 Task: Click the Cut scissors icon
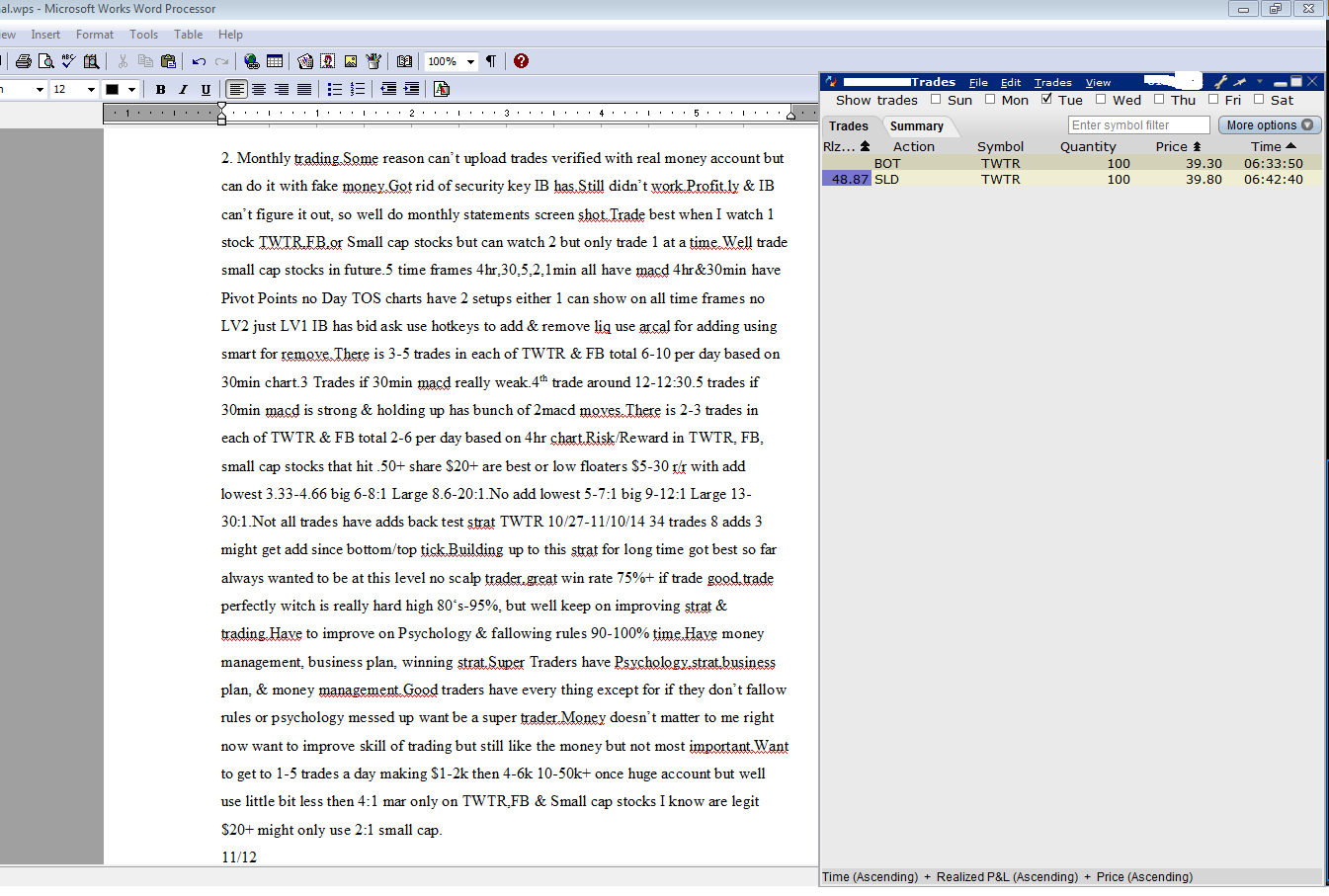click(x=123, y=61)
